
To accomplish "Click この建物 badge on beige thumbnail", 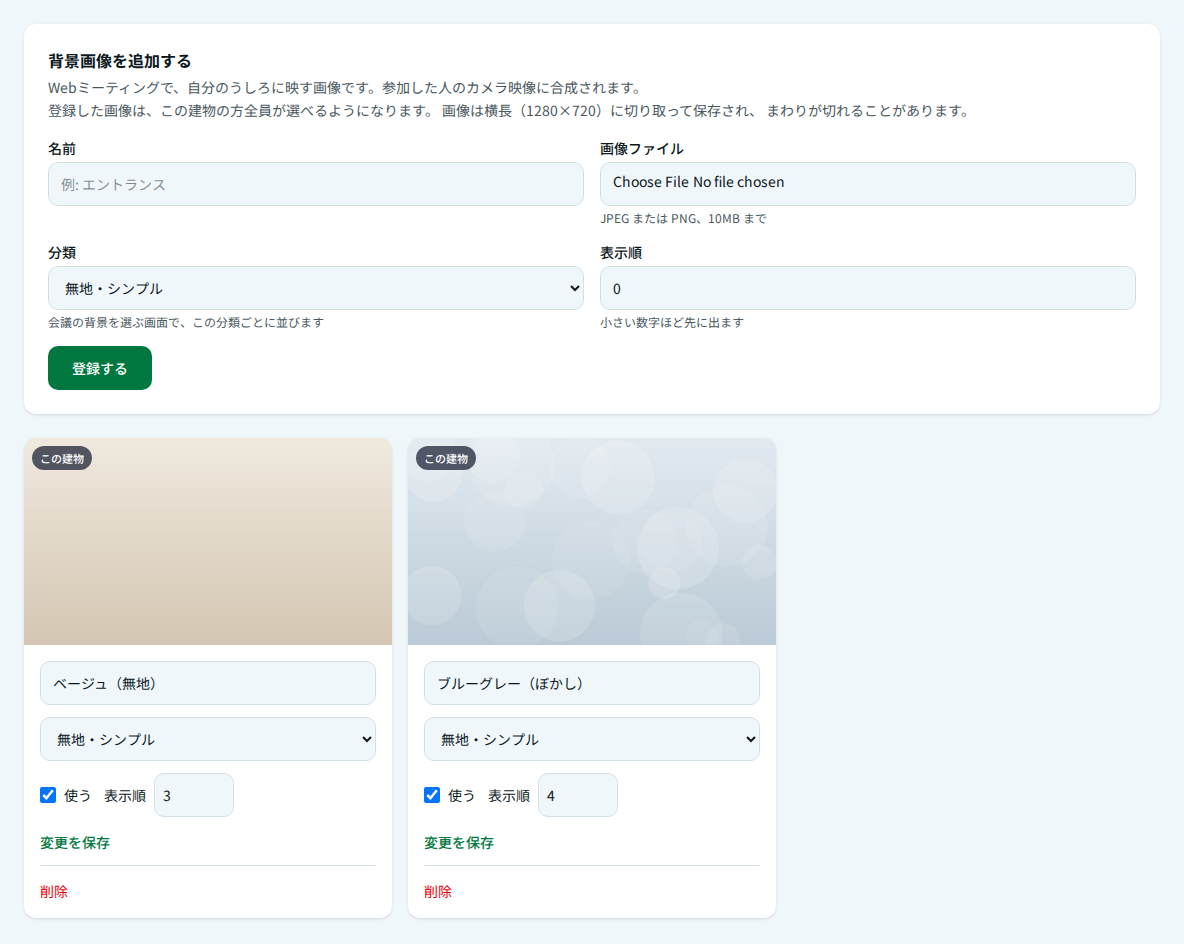I will (x=62, y=458).
